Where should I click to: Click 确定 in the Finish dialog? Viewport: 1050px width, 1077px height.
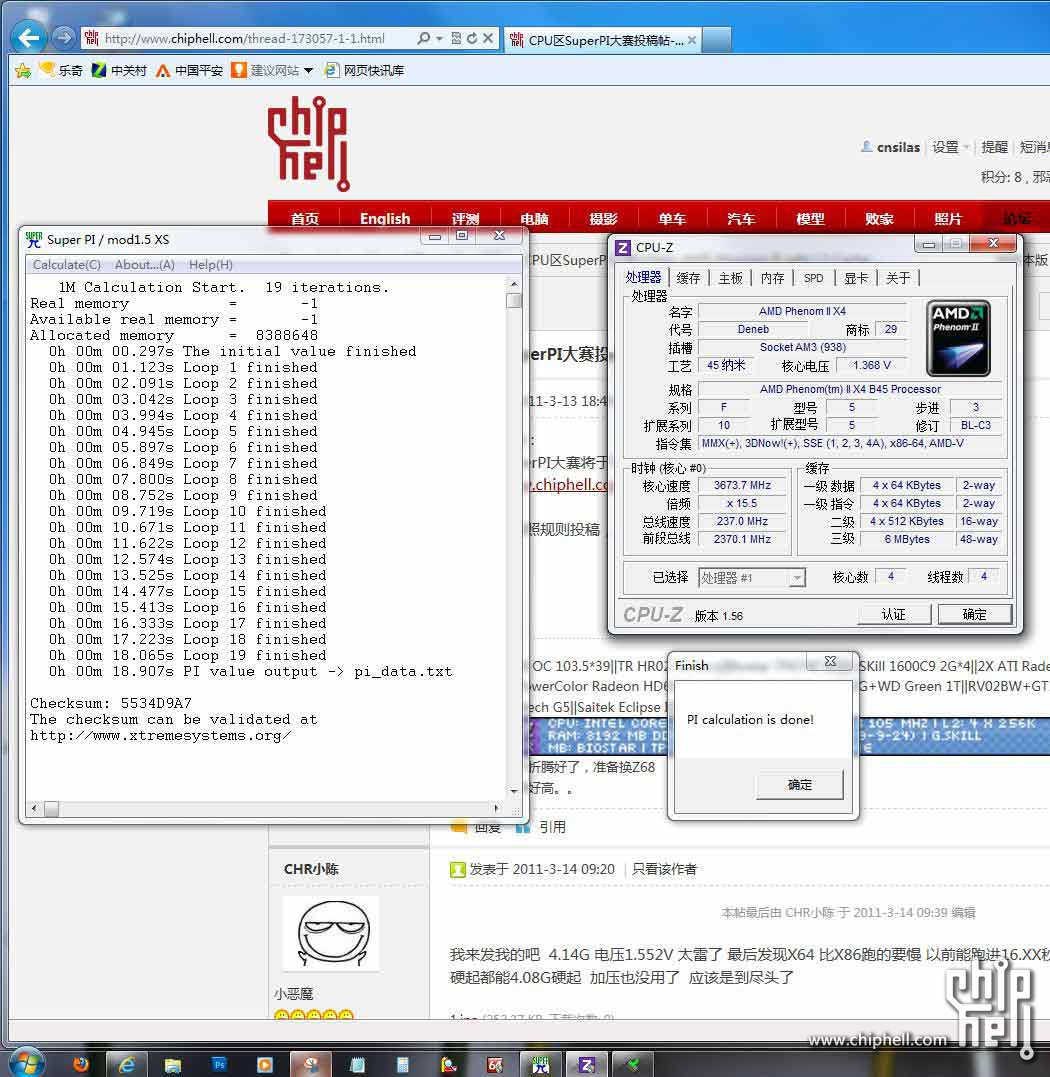click(799, 784)
